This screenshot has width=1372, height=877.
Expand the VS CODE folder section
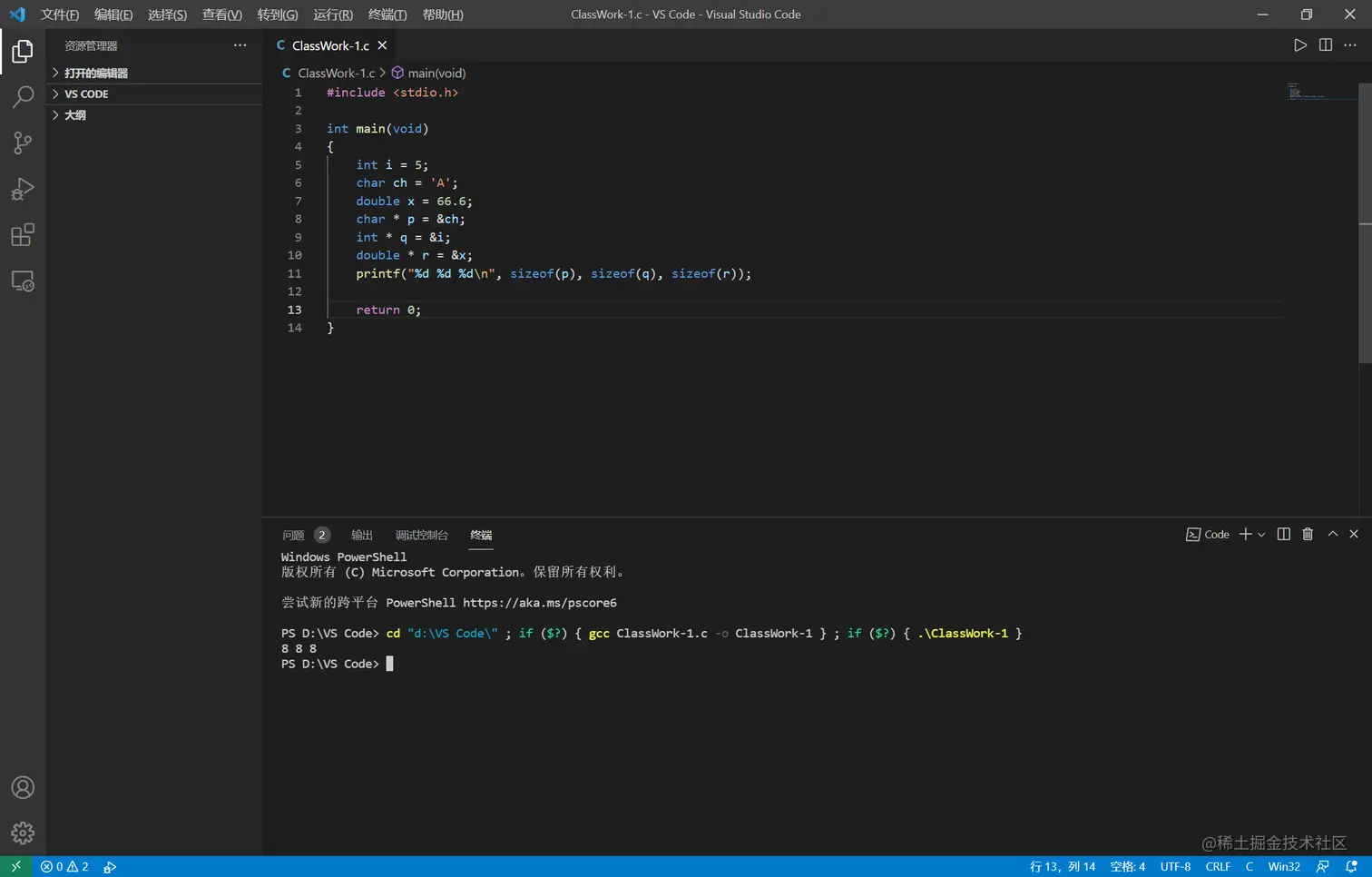pos(154,94)
